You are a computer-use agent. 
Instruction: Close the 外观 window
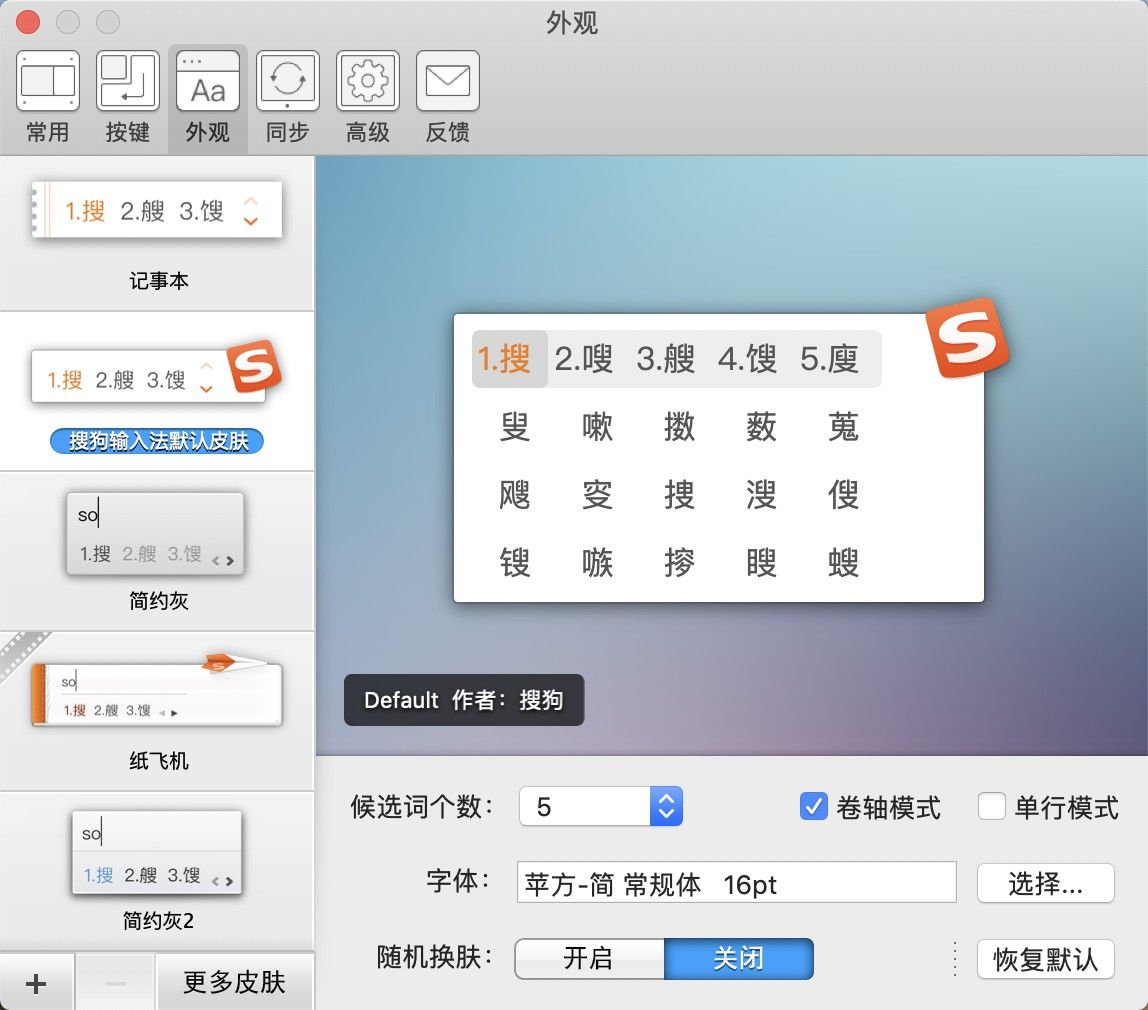coord(28,22)
